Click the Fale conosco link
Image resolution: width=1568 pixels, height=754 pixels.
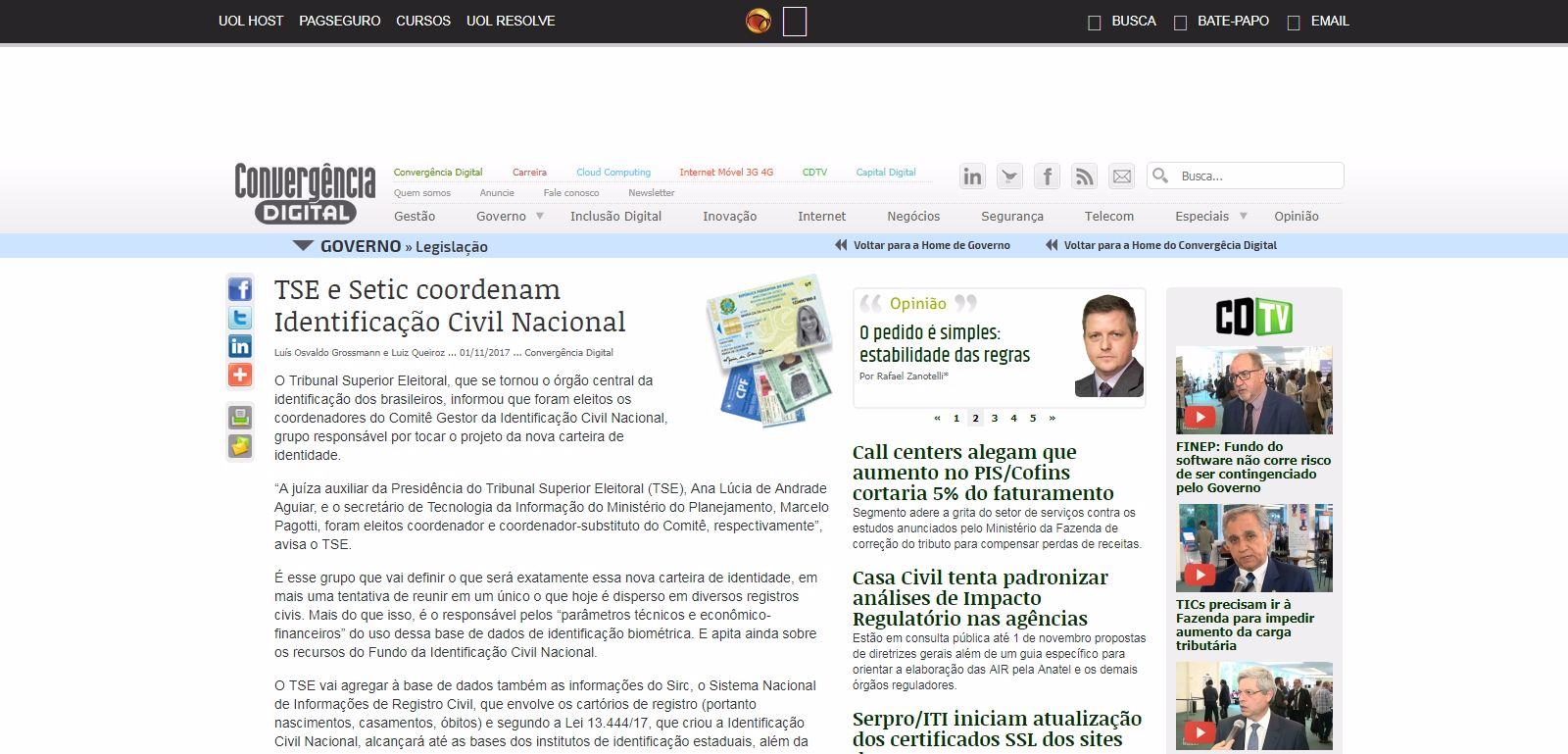pos(571,193)
